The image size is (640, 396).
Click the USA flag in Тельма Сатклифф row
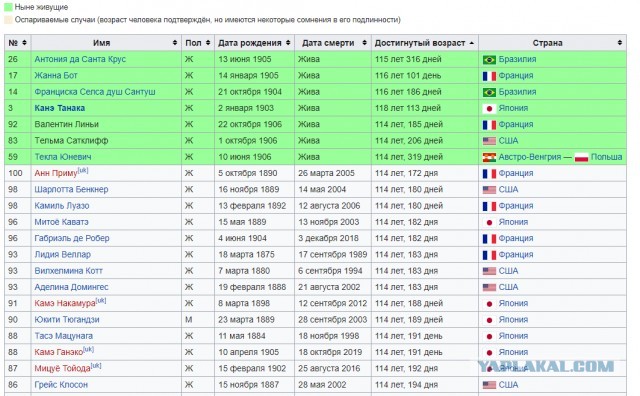[x=489, y=141]
